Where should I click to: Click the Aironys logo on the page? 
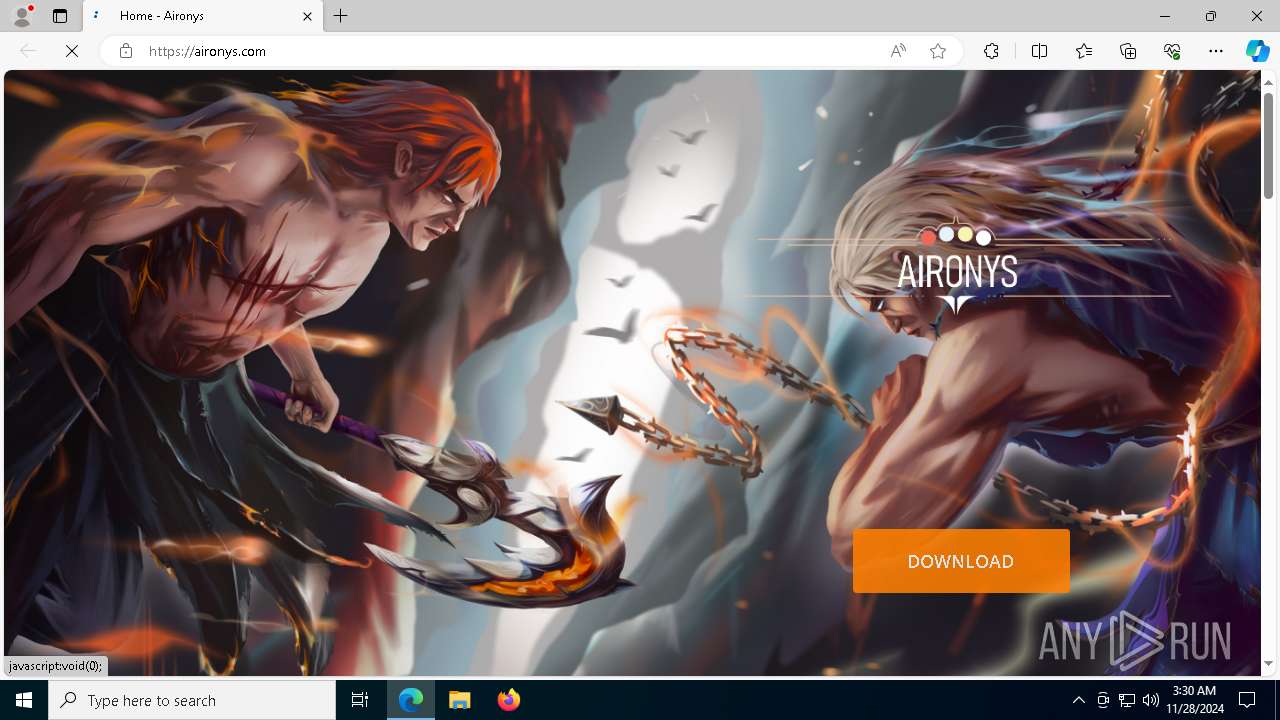[957, 266]
